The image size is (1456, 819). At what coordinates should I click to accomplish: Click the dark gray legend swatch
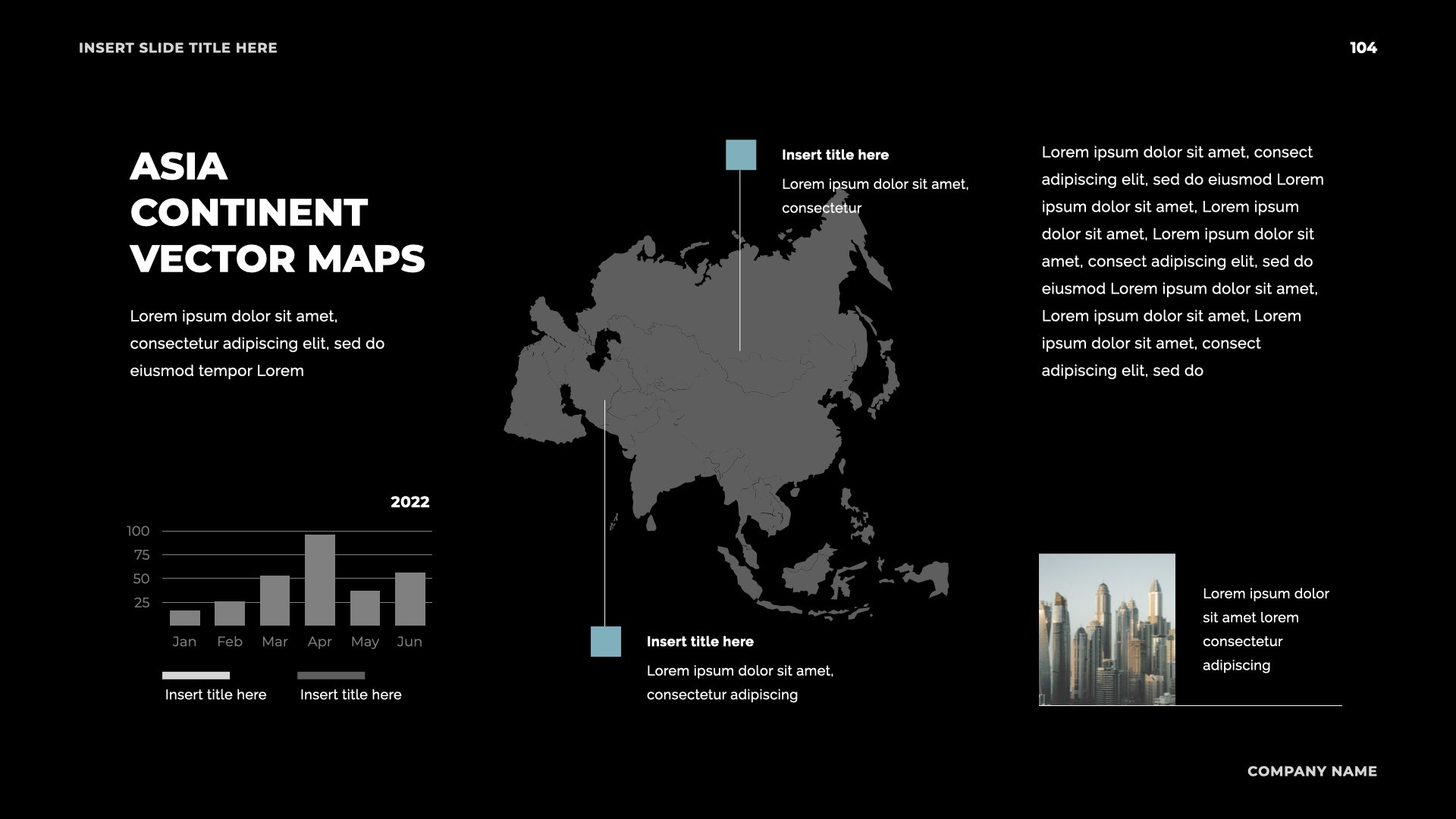pos(331,675)
